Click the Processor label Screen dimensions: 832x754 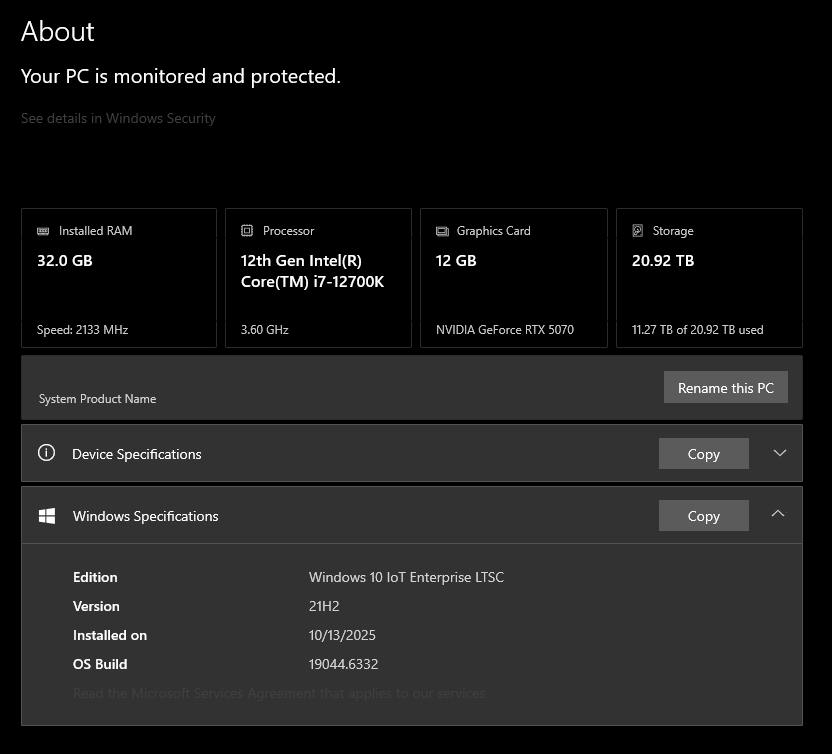[289, 231]
